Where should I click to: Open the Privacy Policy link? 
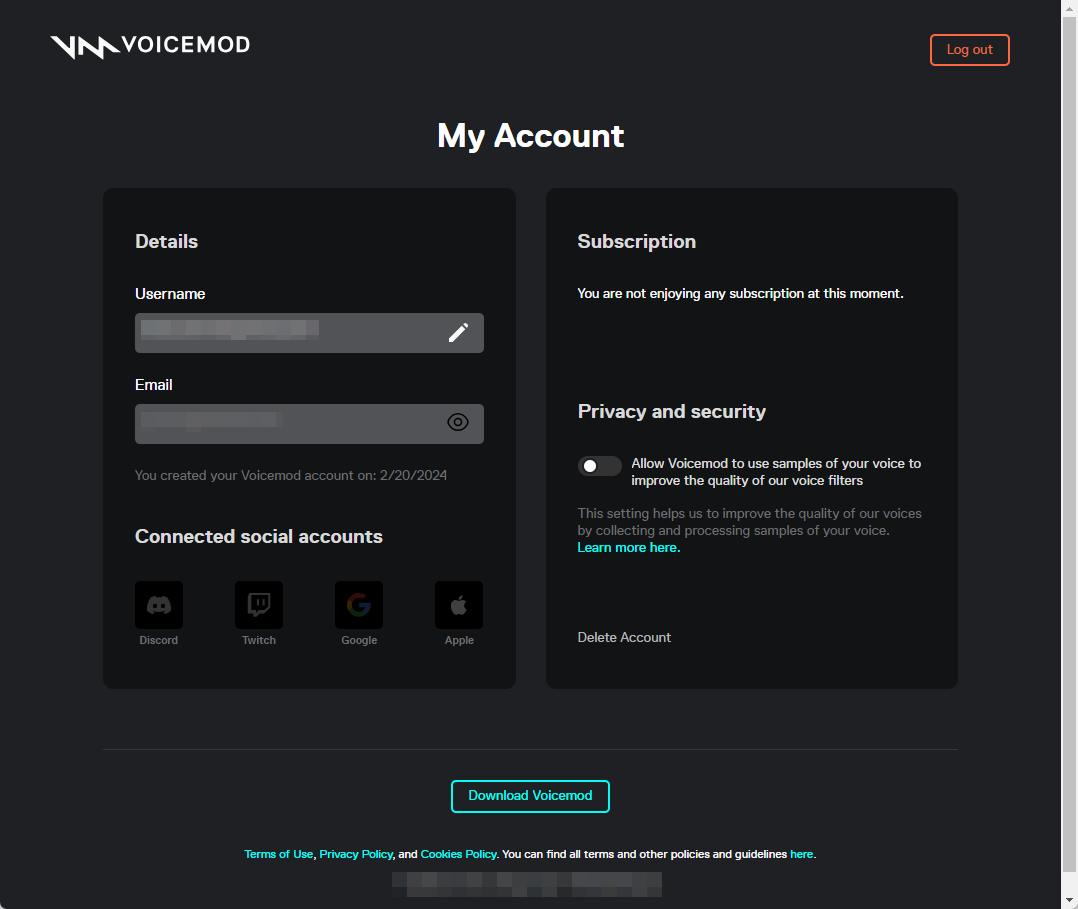[x=356, y=854]
